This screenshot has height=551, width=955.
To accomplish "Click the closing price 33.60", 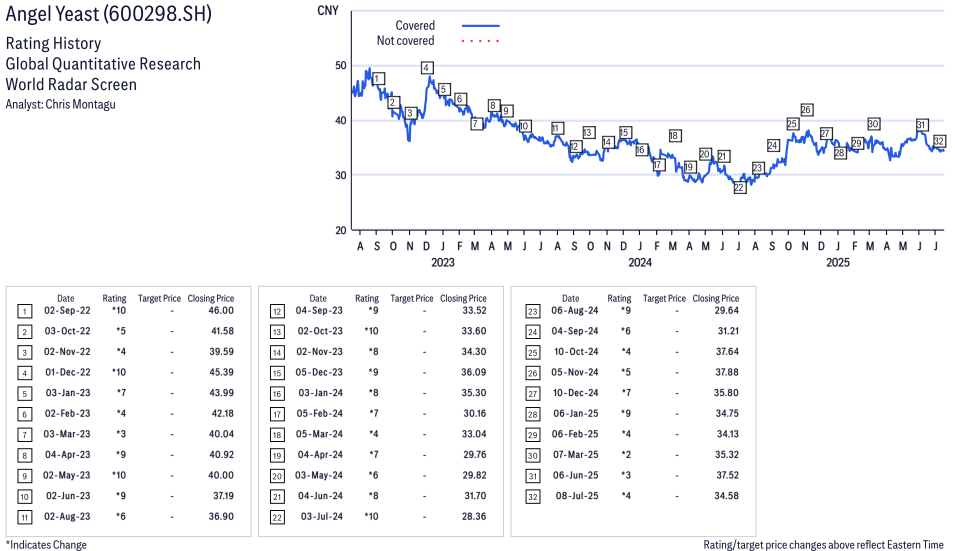I will pos(473,331).
